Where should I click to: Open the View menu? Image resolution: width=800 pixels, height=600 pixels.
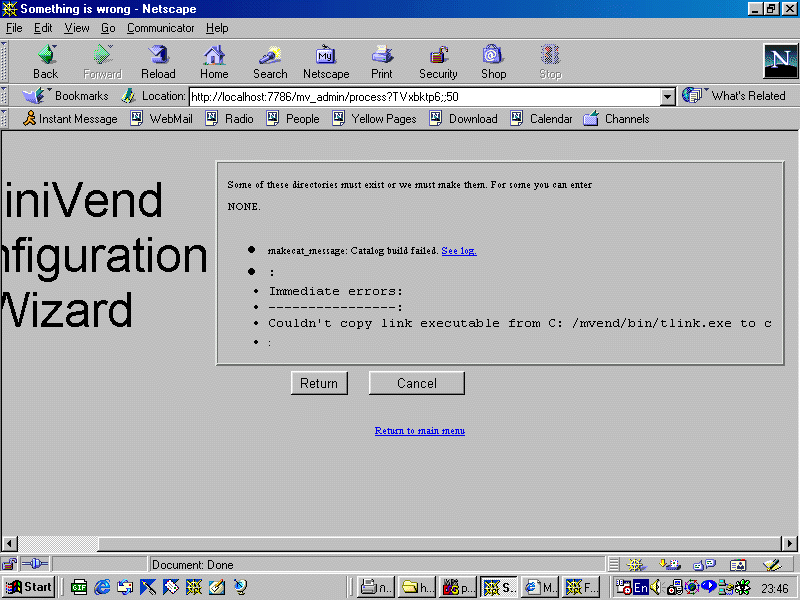76,28
